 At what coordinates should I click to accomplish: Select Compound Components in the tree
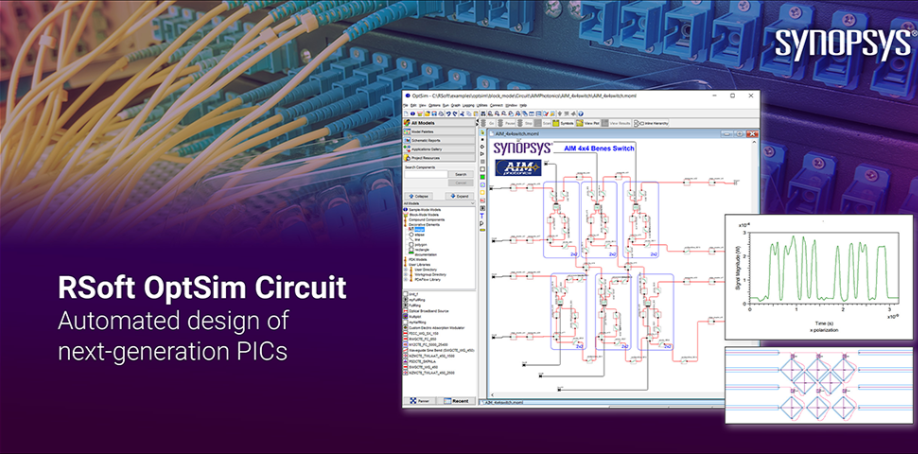click(426, 220)
